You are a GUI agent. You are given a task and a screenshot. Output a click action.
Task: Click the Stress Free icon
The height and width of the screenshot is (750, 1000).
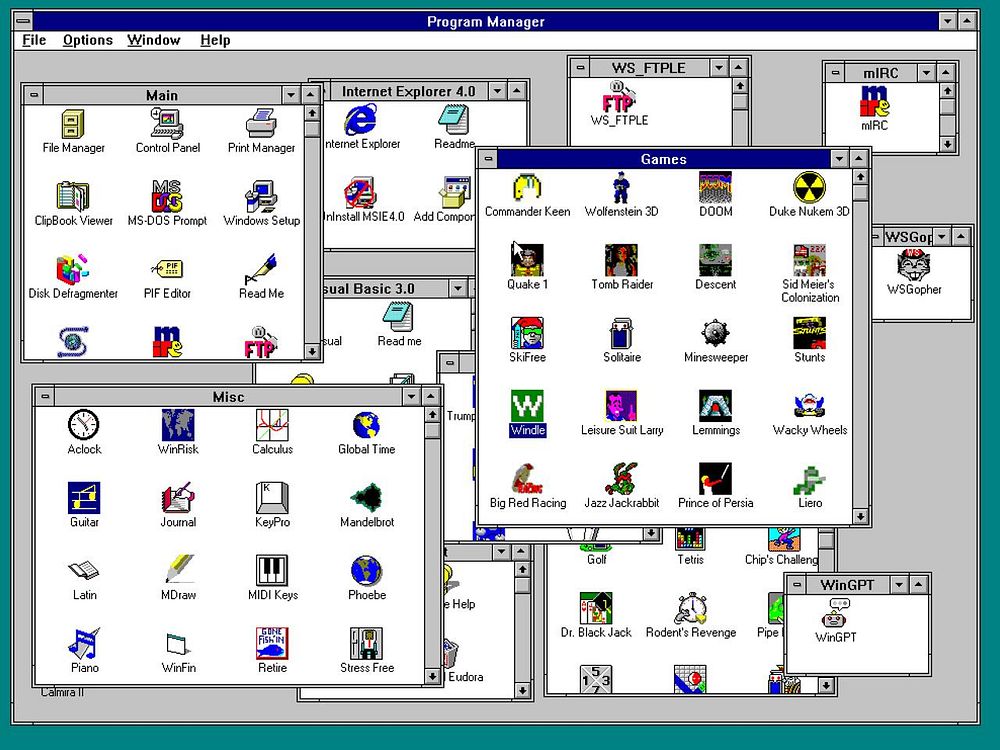[367, 643]
